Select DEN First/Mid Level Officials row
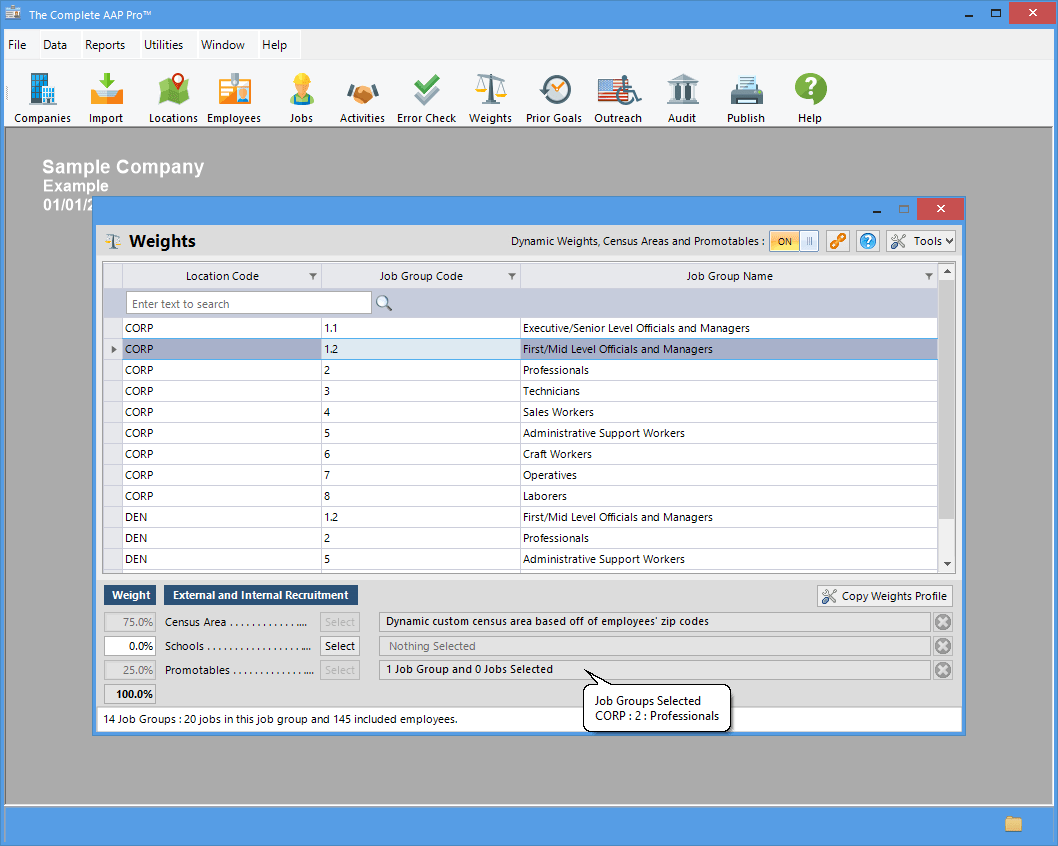Image resolution: width=1058 pixels, height=846 pixels. tap(520, 517)
